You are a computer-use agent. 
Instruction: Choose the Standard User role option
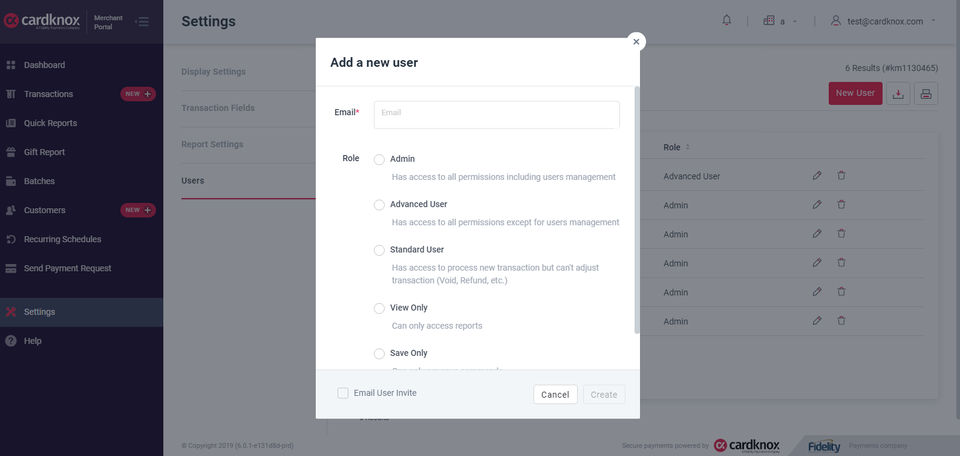click(379, 250)
